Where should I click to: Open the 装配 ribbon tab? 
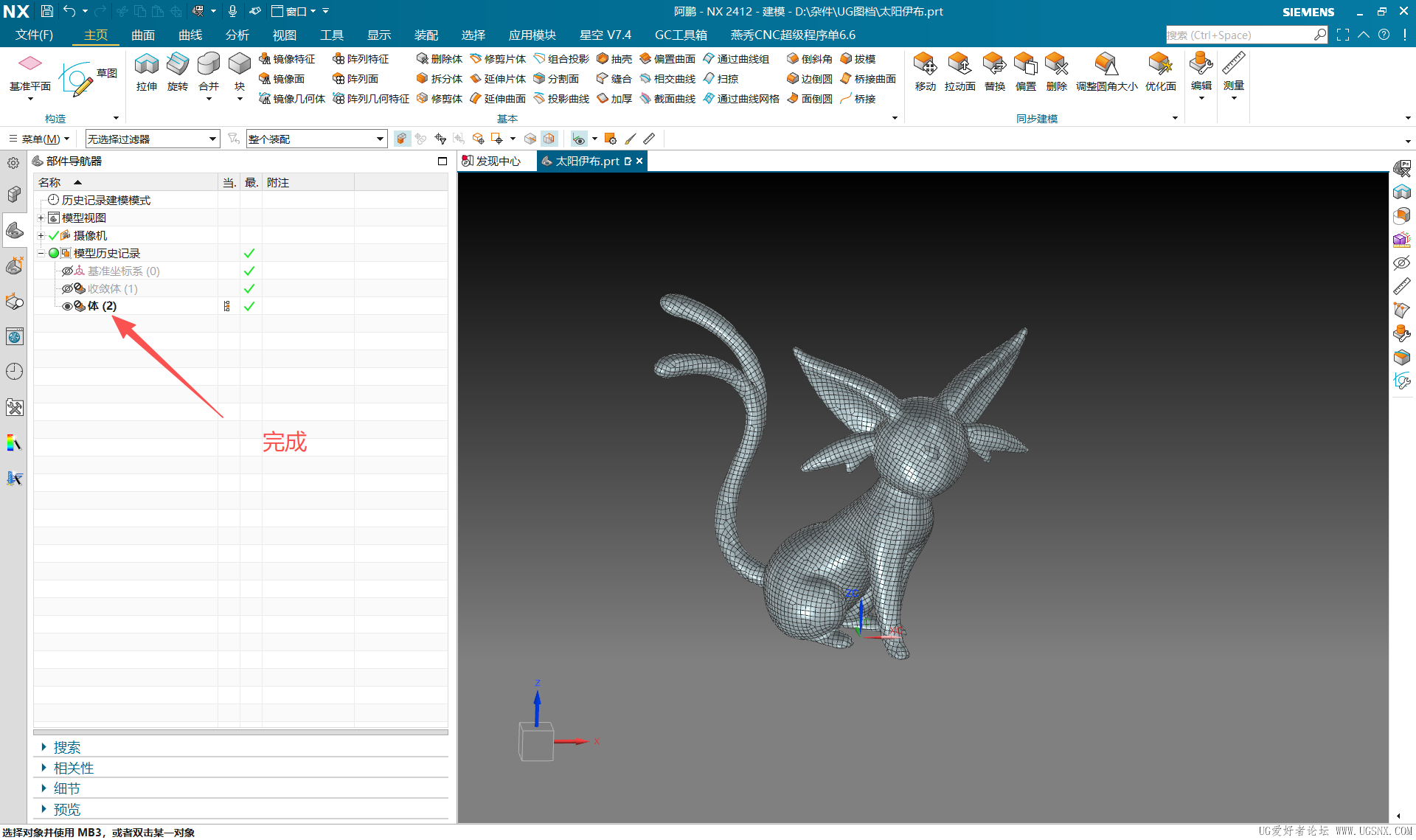tap(426, 35)
